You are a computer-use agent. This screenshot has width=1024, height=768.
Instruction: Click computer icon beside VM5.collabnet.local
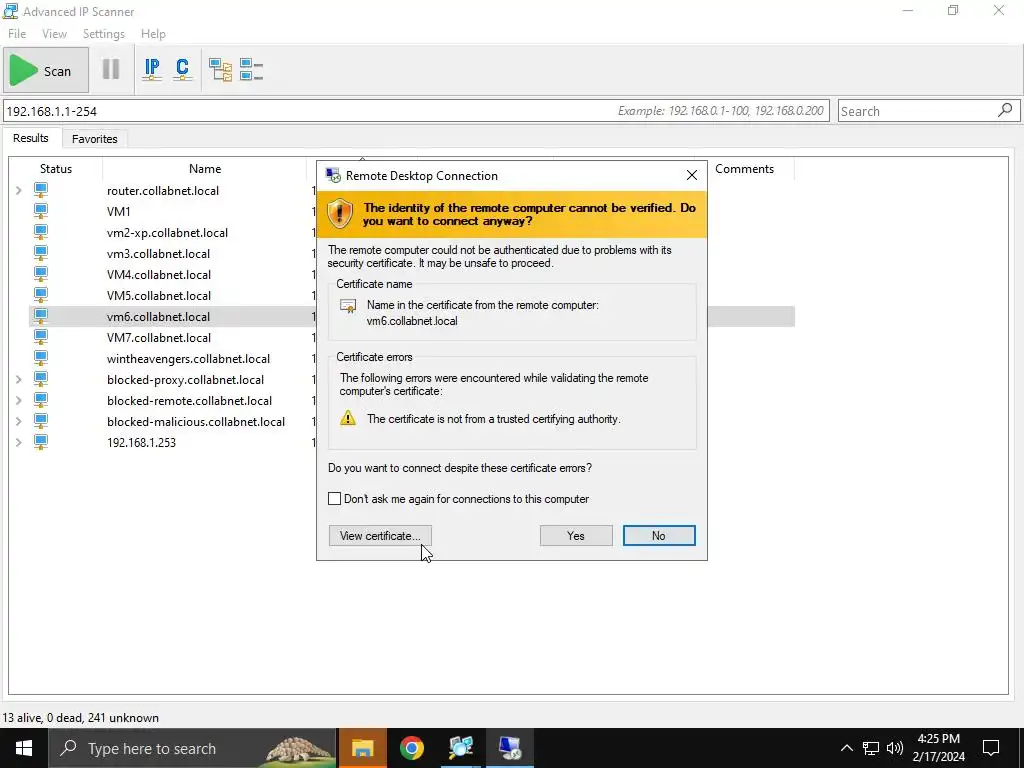pos(40,295)
